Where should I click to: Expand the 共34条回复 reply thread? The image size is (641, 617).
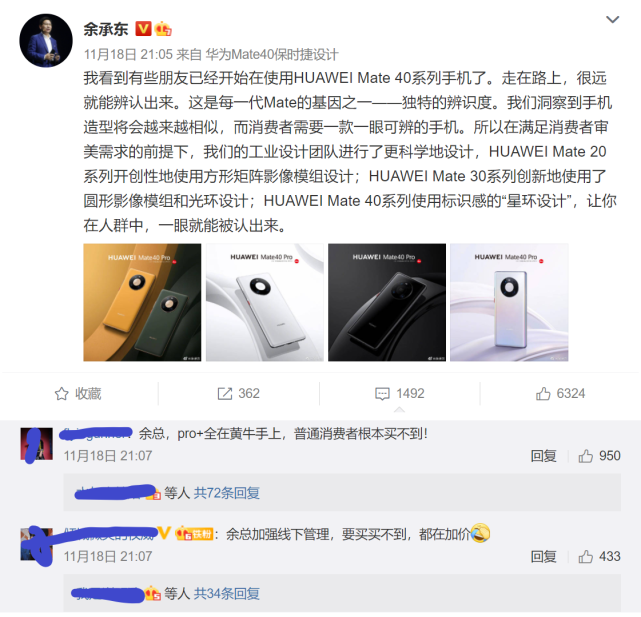[226, 593]
